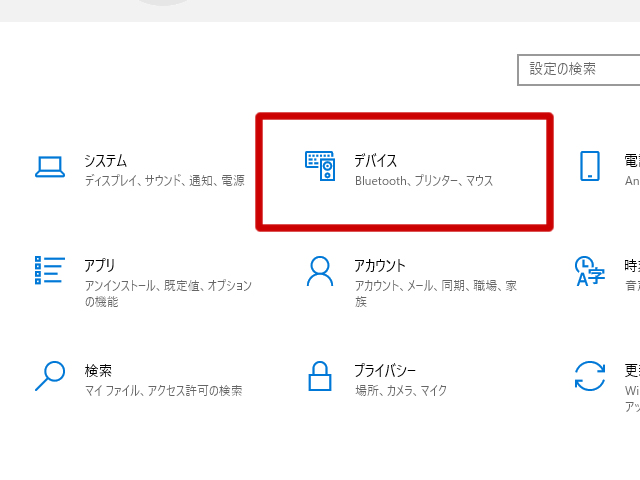Screen dimensions: 640x480
Task: Click the アカウント person icon
Action: click(x=320, y=271)
